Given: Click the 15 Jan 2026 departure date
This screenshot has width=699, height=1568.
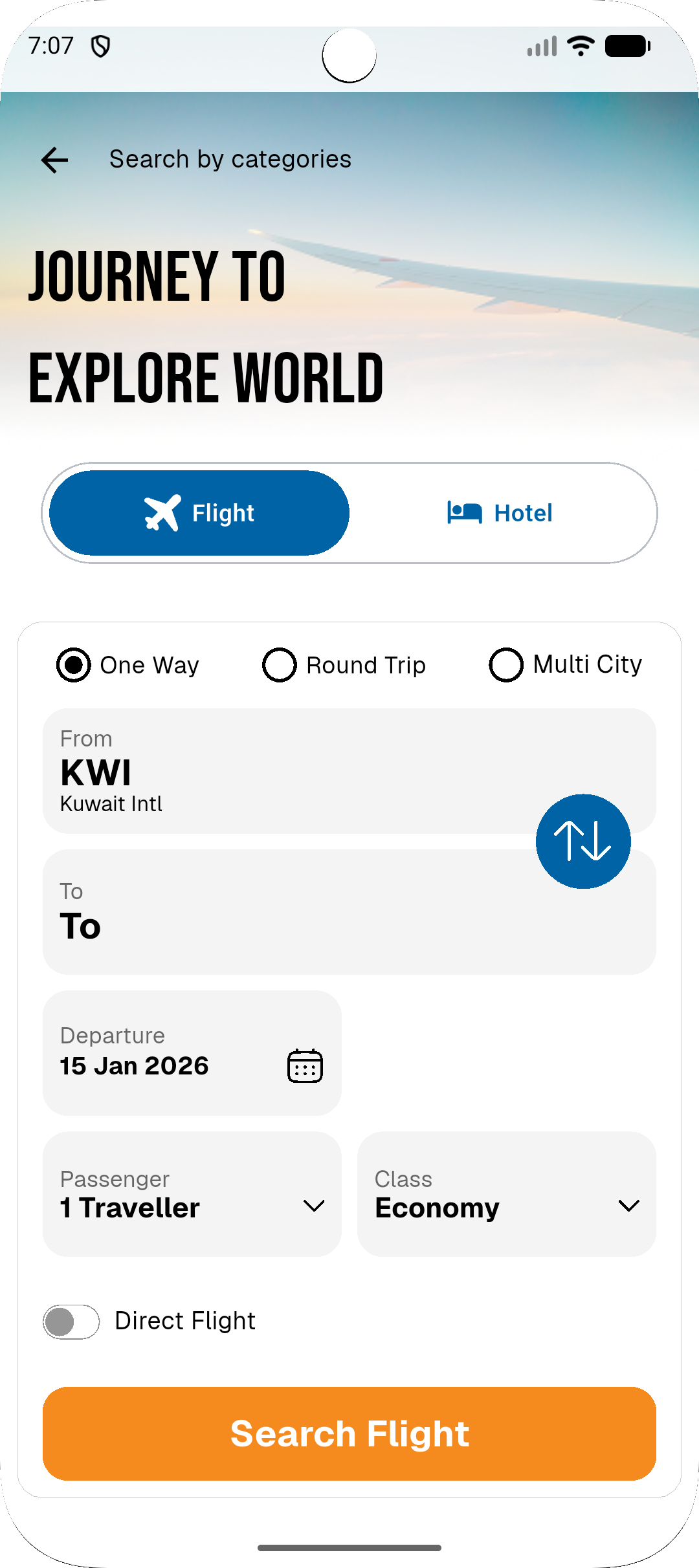Looking at the screenshot, I should pos(135,1065).
